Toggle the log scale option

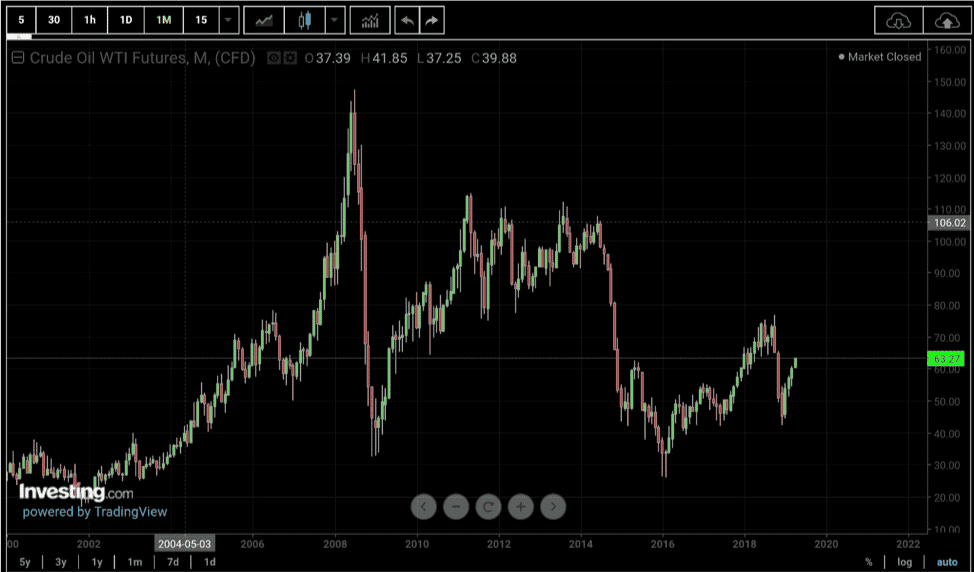[x=904, y=562]
